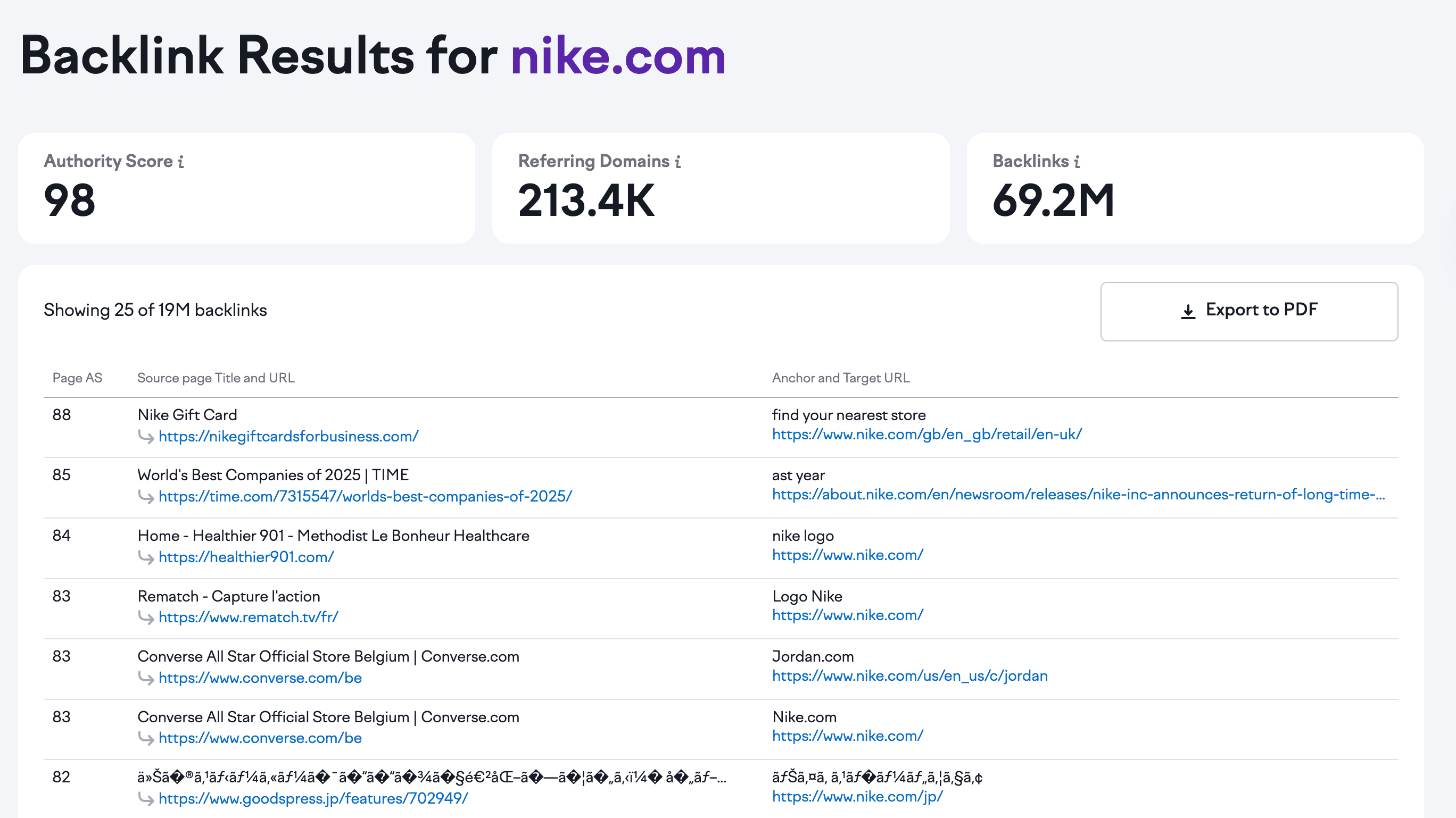Click the arrow icon beside the time.com URL
The height and width of the screenshot is (818, 1456).
click(146, 498)
